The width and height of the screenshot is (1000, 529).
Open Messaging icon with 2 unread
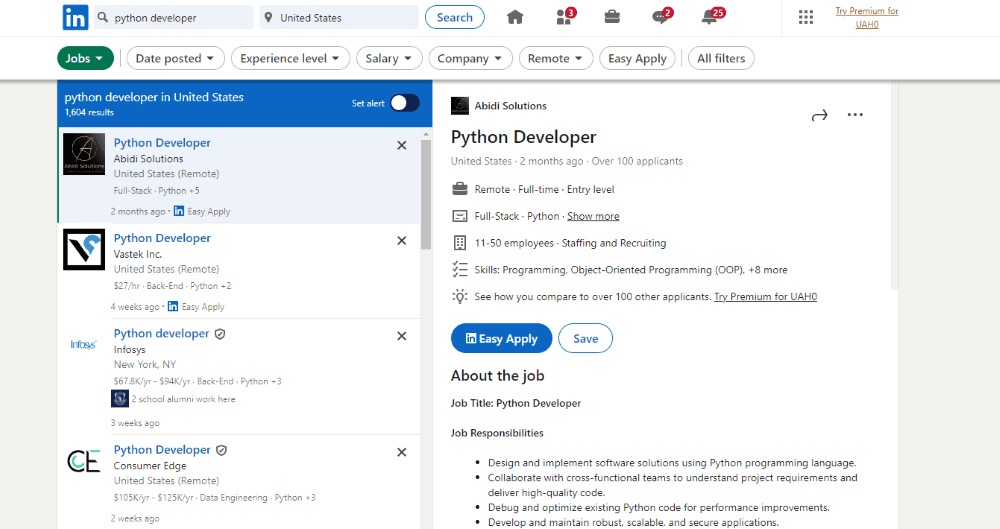tap(661, 17)
